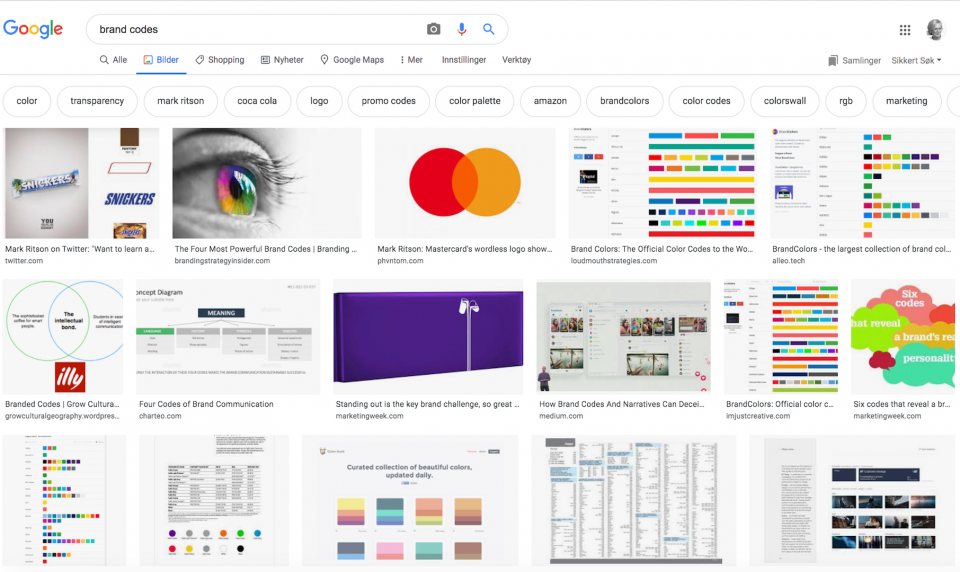Click 'BrandColors - the largest collection' title

point(862,249)
